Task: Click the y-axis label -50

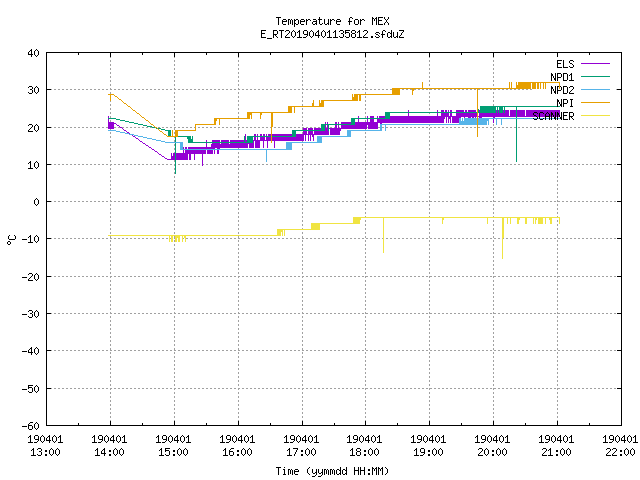Action: tap(31, 389)
